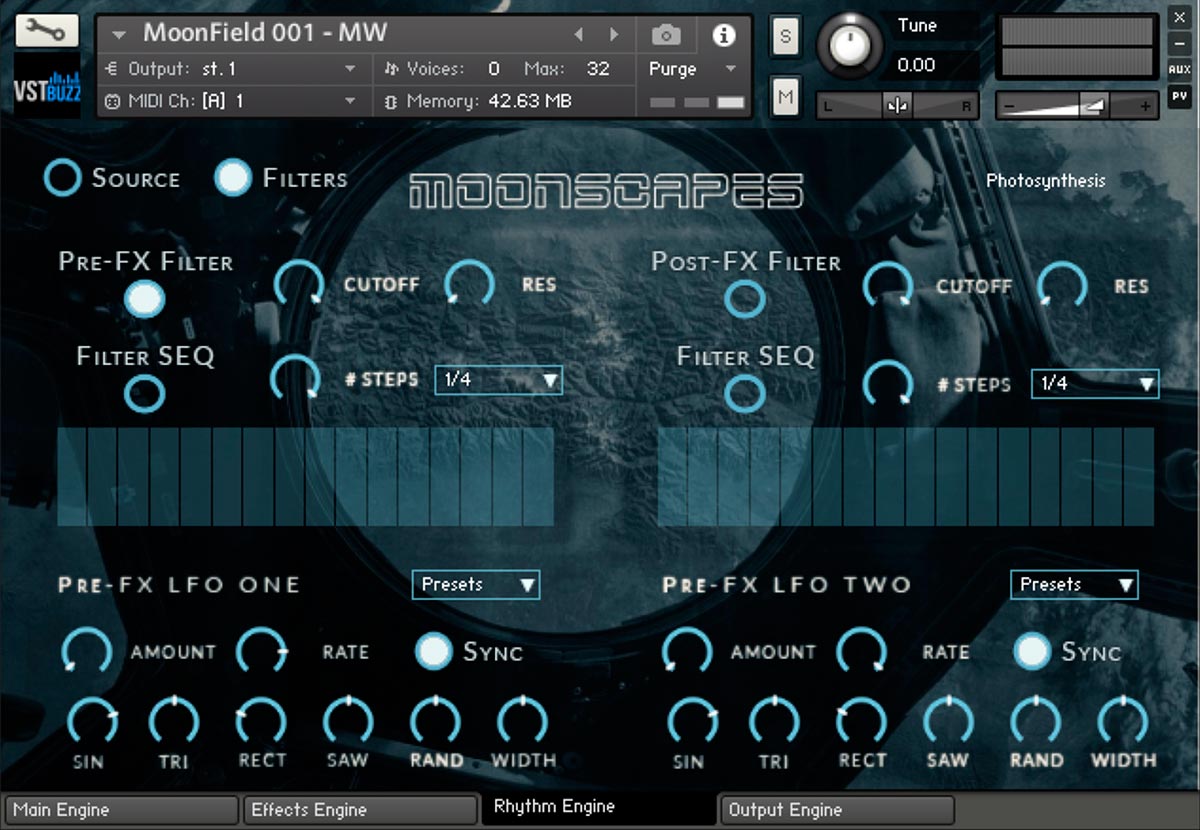
Task: Click the camera snapshot icon
Action: click(x=666, y=35)
